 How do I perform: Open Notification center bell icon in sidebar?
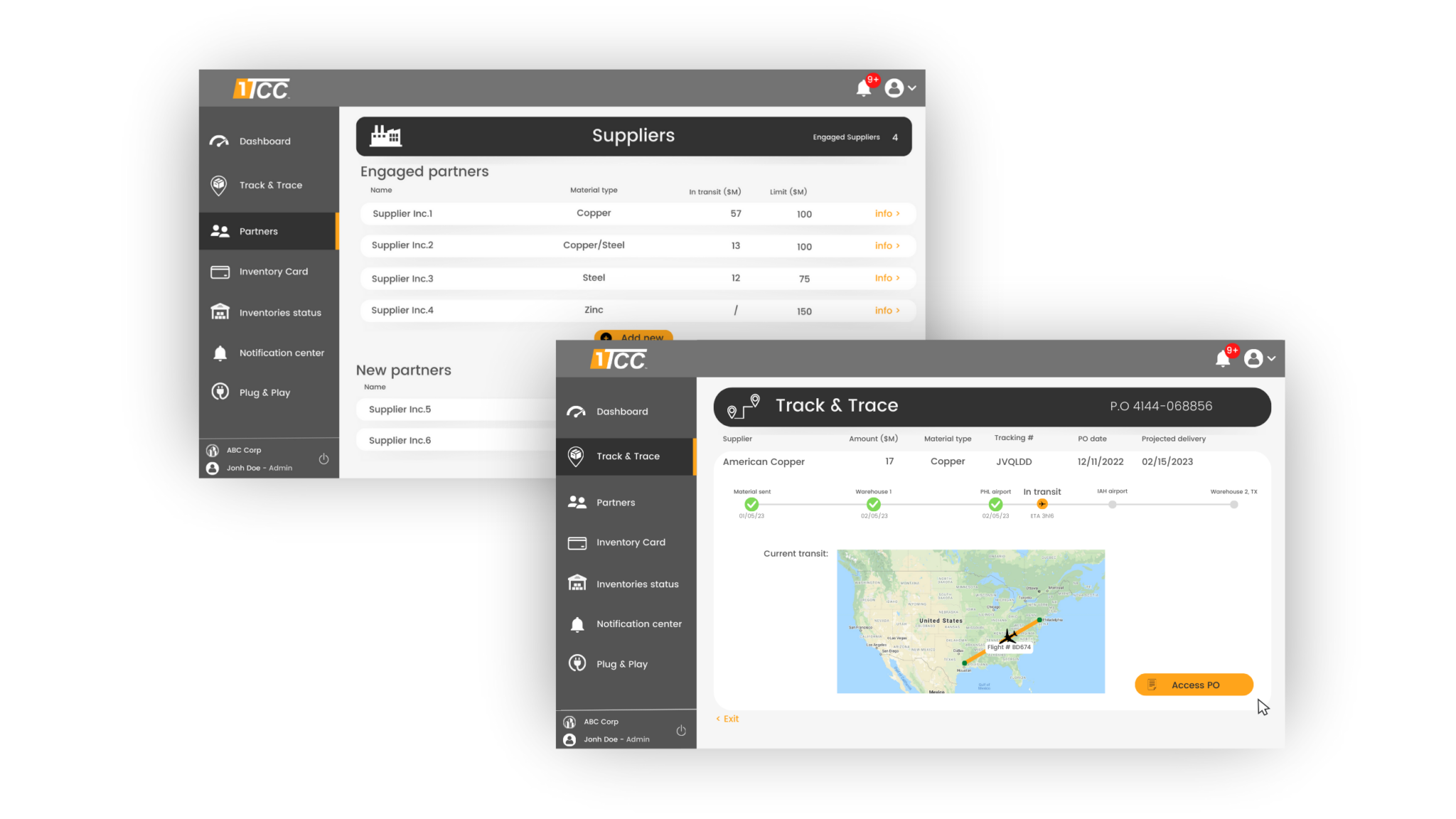pos(577,623)
